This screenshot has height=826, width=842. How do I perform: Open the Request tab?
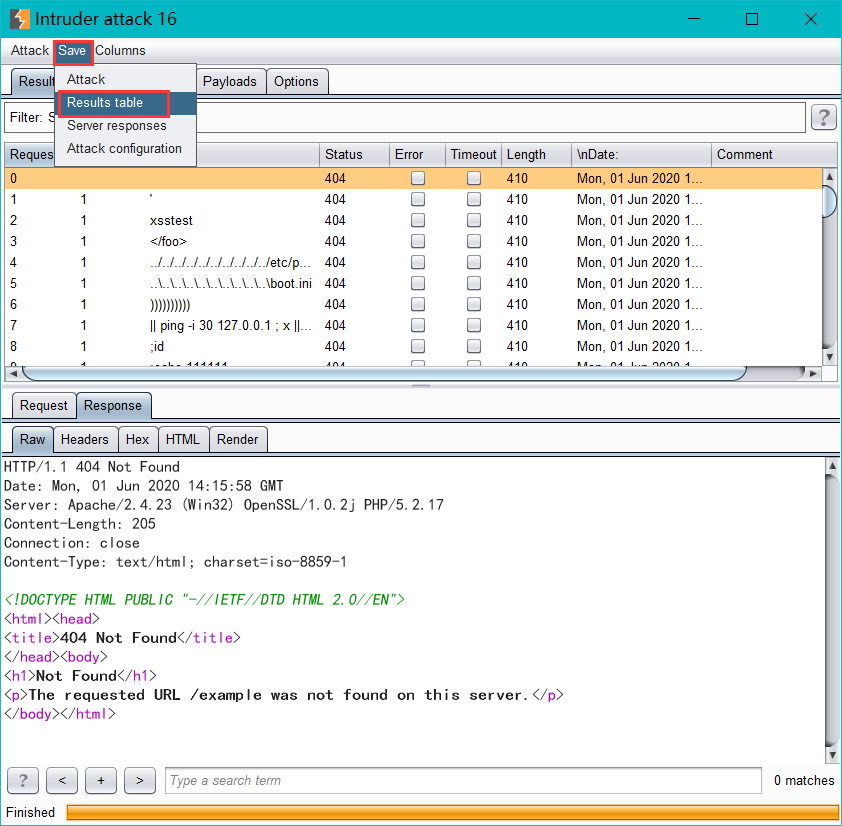pos(43,405)
